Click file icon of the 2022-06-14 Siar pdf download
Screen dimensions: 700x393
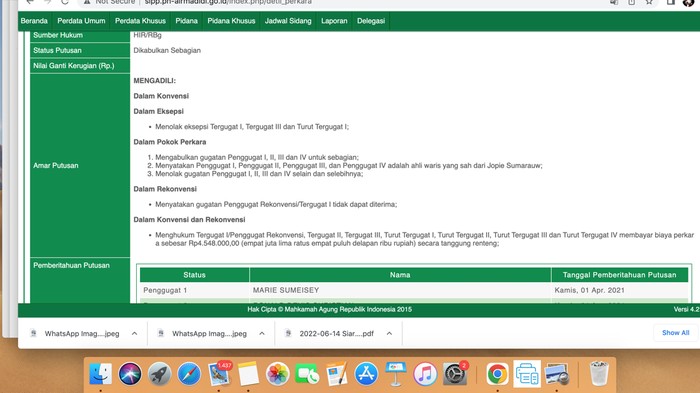(288, 333)
